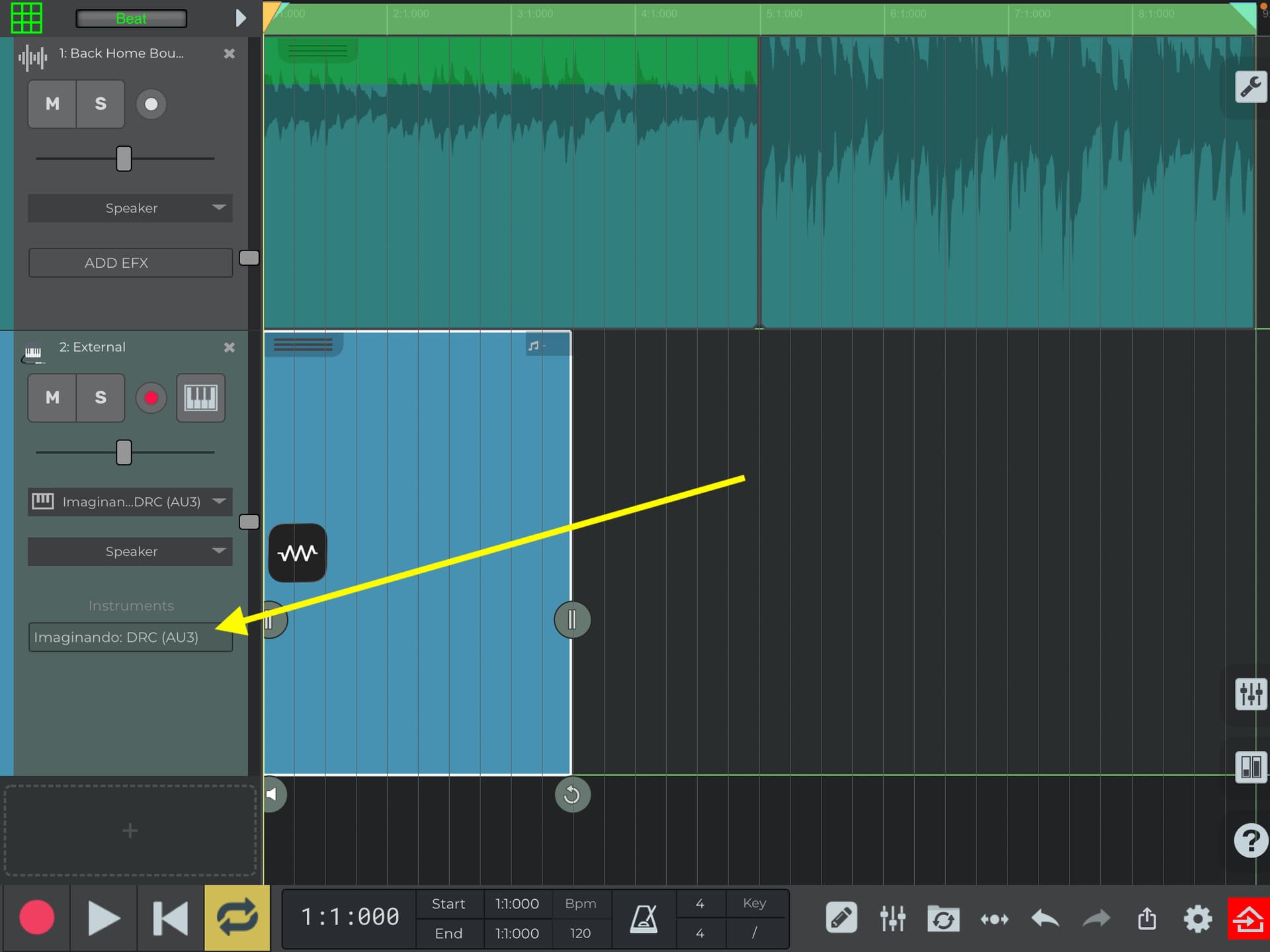The image size is (1270, 952).
Task: Select the pencil edit tool
Action: pyautogui.click(x=841, y=918)
